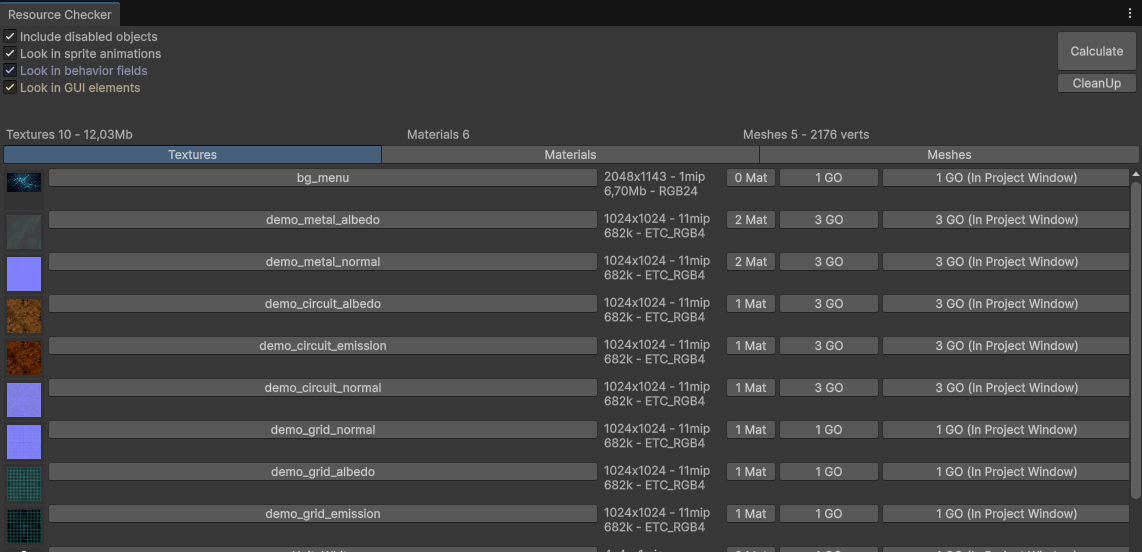Viewport: 1142px width, 552px height.
Task: Click 1 Mat button for demo_grid_emission
Action: pyautogui.click(x=751, y=513)
